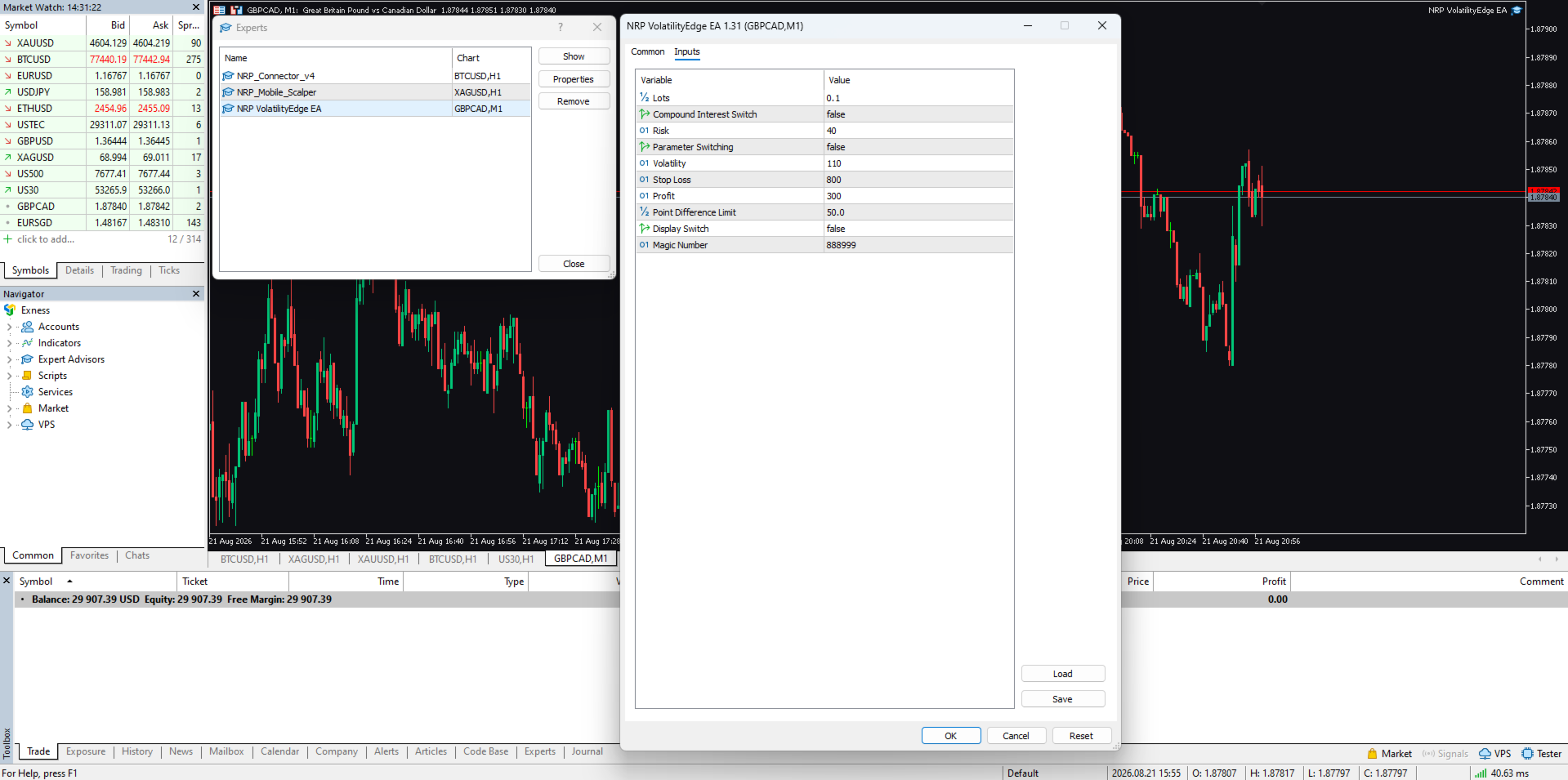Edit the Magic Number value 888999

coord(919,245)
